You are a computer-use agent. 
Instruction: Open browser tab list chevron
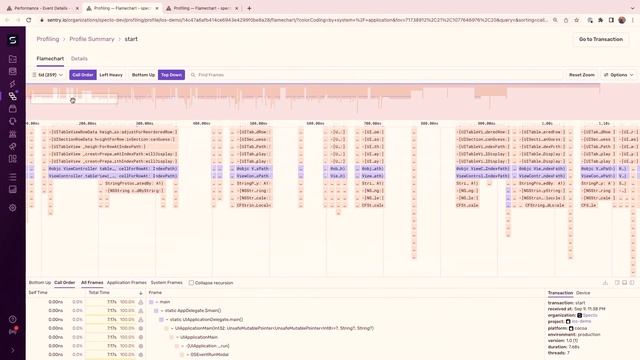[632, 8]
